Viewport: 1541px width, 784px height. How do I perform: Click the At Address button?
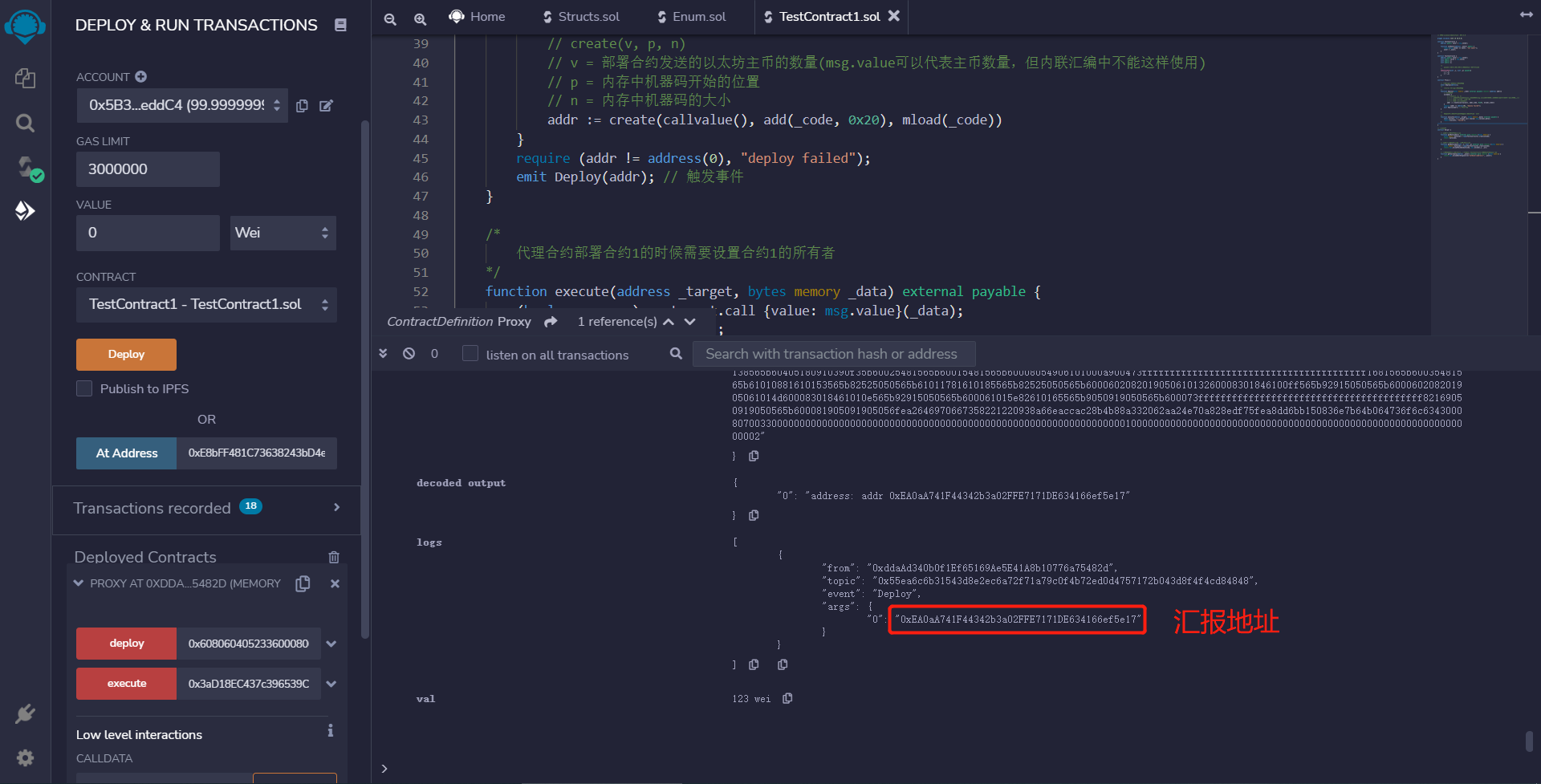pyautogui.click(x=126, y=453)
